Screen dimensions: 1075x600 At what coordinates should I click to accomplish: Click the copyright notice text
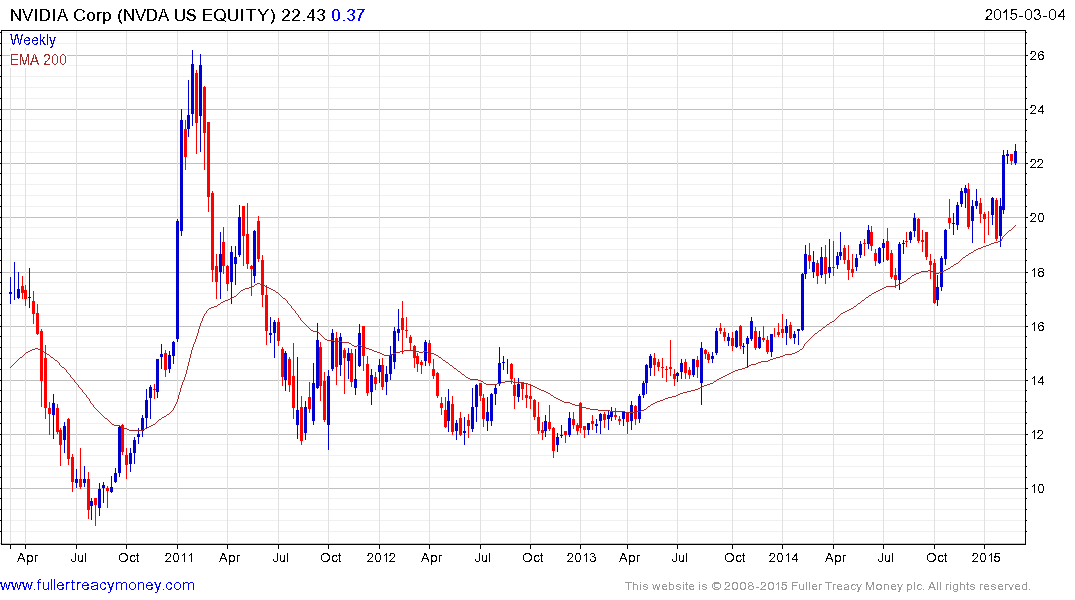click(x=828, y=586)
